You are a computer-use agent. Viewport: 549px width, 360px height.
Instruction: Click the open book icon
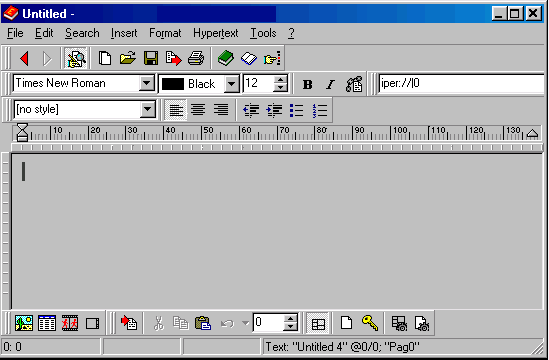click(249, 58)
